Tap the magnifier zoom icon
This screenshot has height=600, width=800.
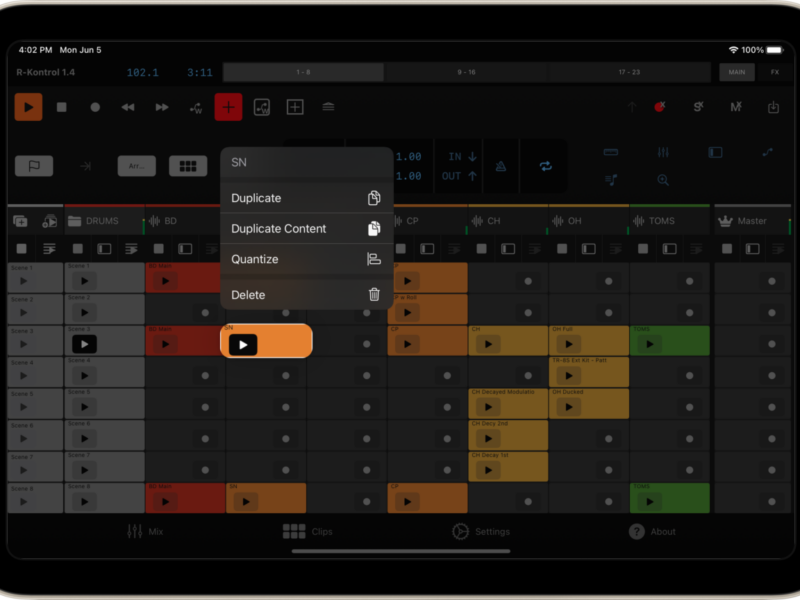[663, 180]
